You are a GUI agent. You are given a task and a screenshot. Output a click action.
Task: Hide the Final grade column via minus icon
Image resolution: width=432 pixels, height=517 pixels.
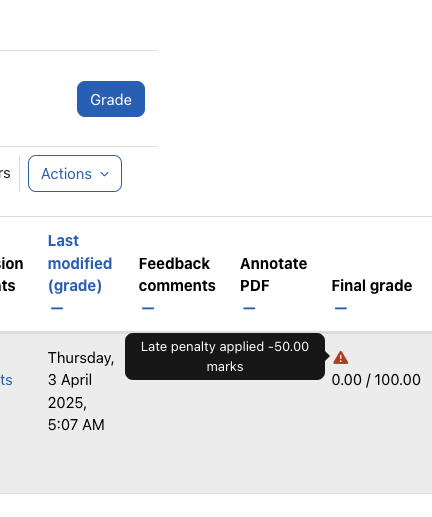(341, 308)
